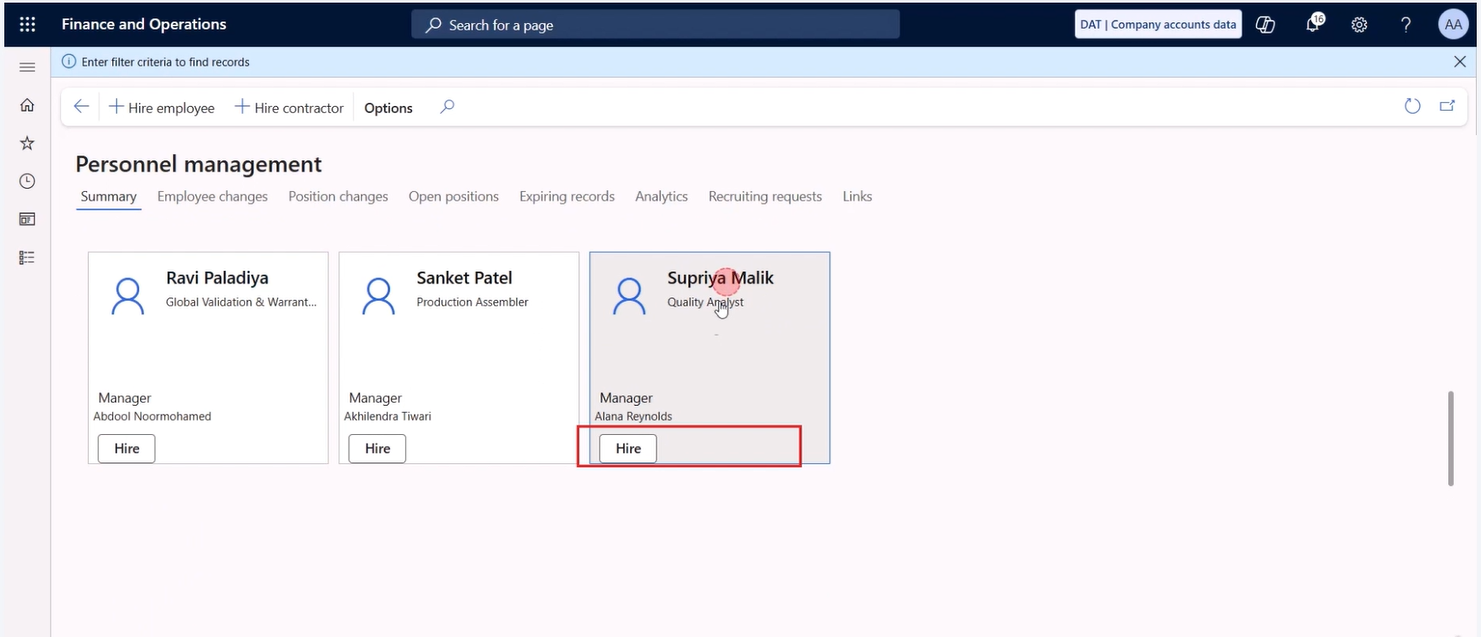Expand the navigation pane hamburger icon

[x=27, y=67]
